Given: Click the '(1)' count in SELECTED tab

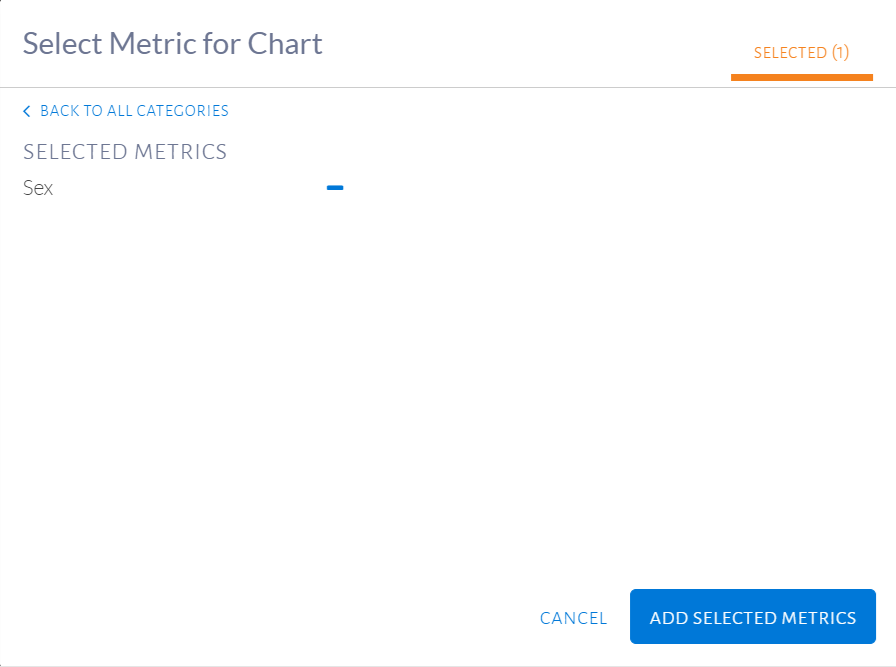Looking at the screenshot, I should 840,53.
